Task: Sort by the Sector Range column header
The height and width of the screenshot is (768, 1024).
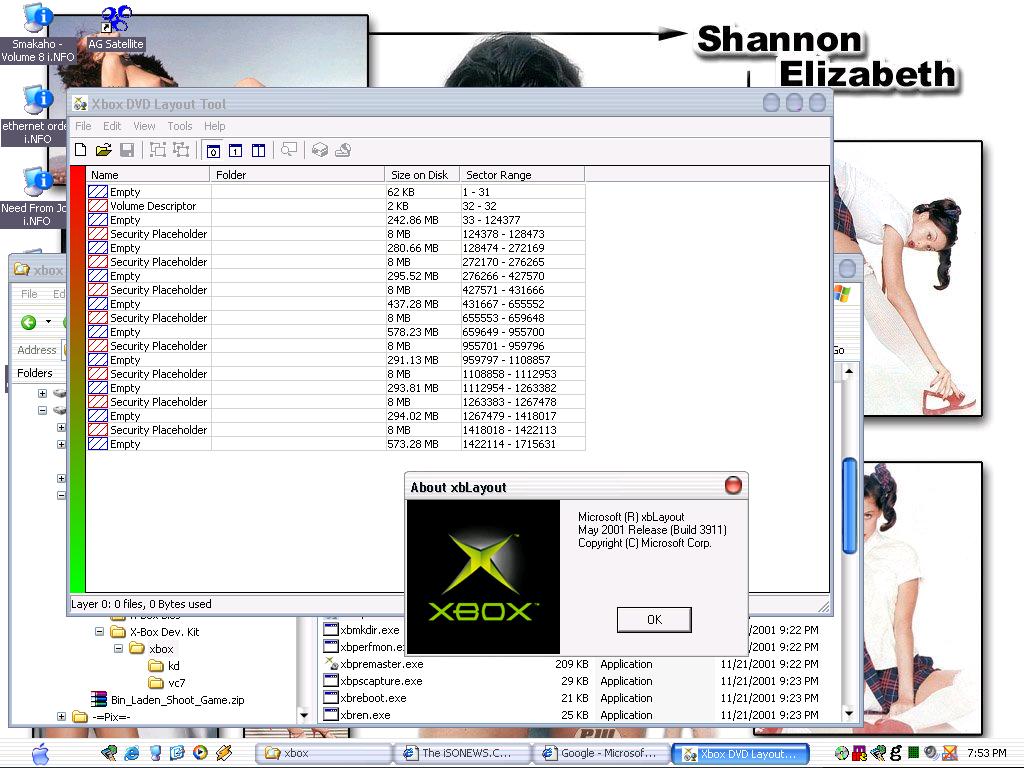Action: pyautogui.click(x=522, y=174)
